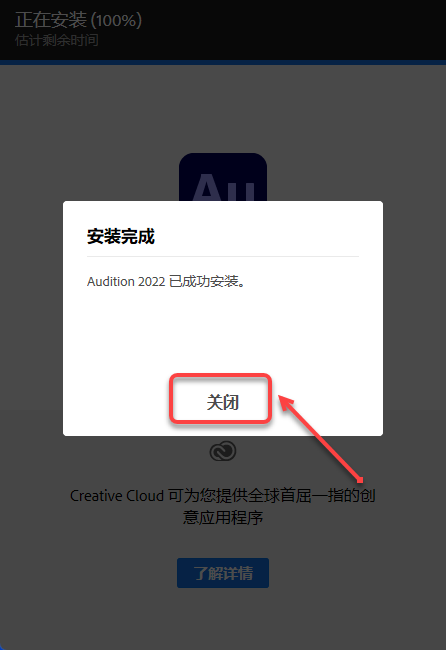Select the 安装完成 dialog heading
The width and height of the screenshot is (446, 650).
tap(121, 236)
